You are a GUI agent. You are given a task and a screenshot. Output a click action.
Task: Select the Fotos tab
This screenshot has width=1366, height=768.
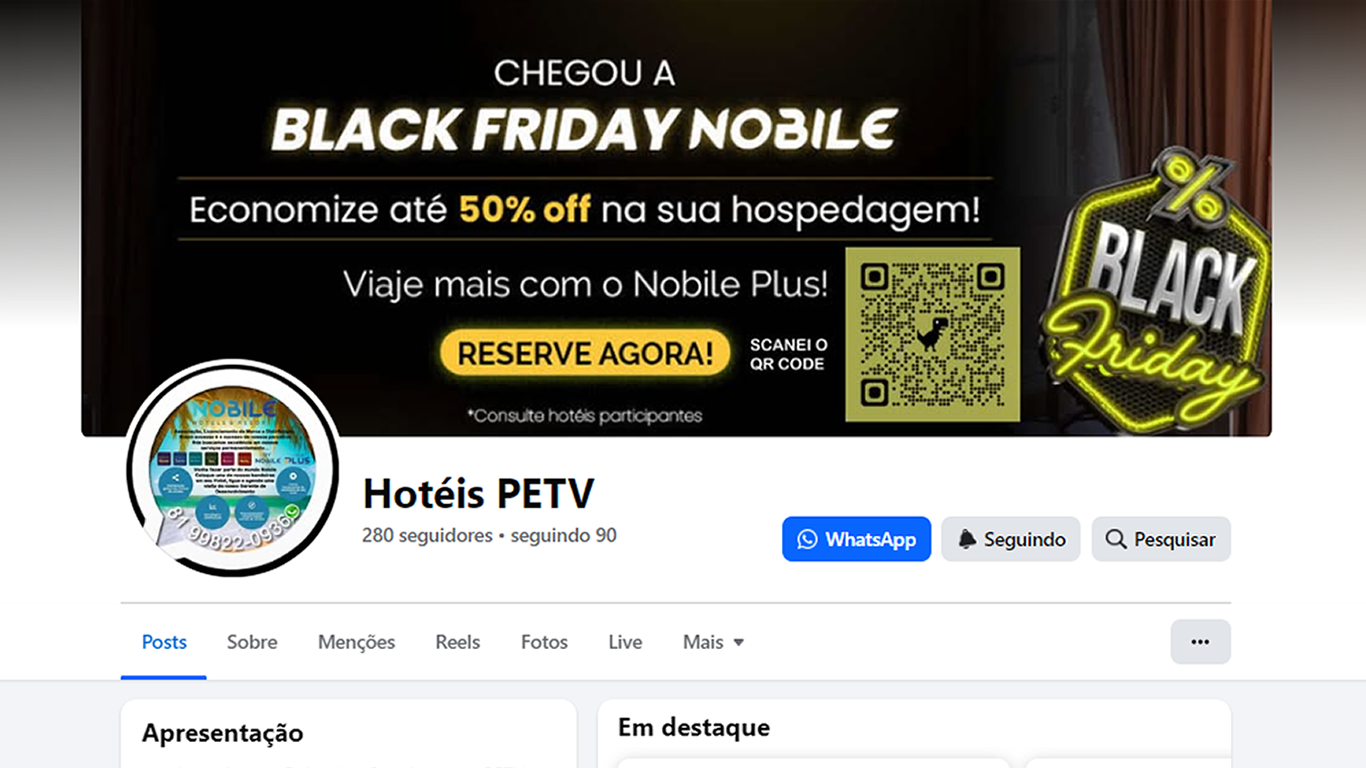pyautogui.click(x=544, y=642)
